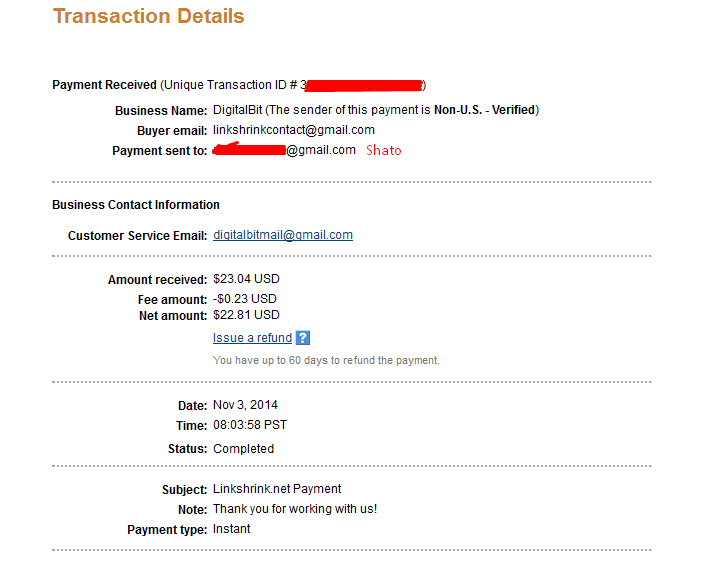This screenshot has height=568, width=727.
Task: Click the Transaction Details heading
Action: pyautogui.click(x=148, y=16)
